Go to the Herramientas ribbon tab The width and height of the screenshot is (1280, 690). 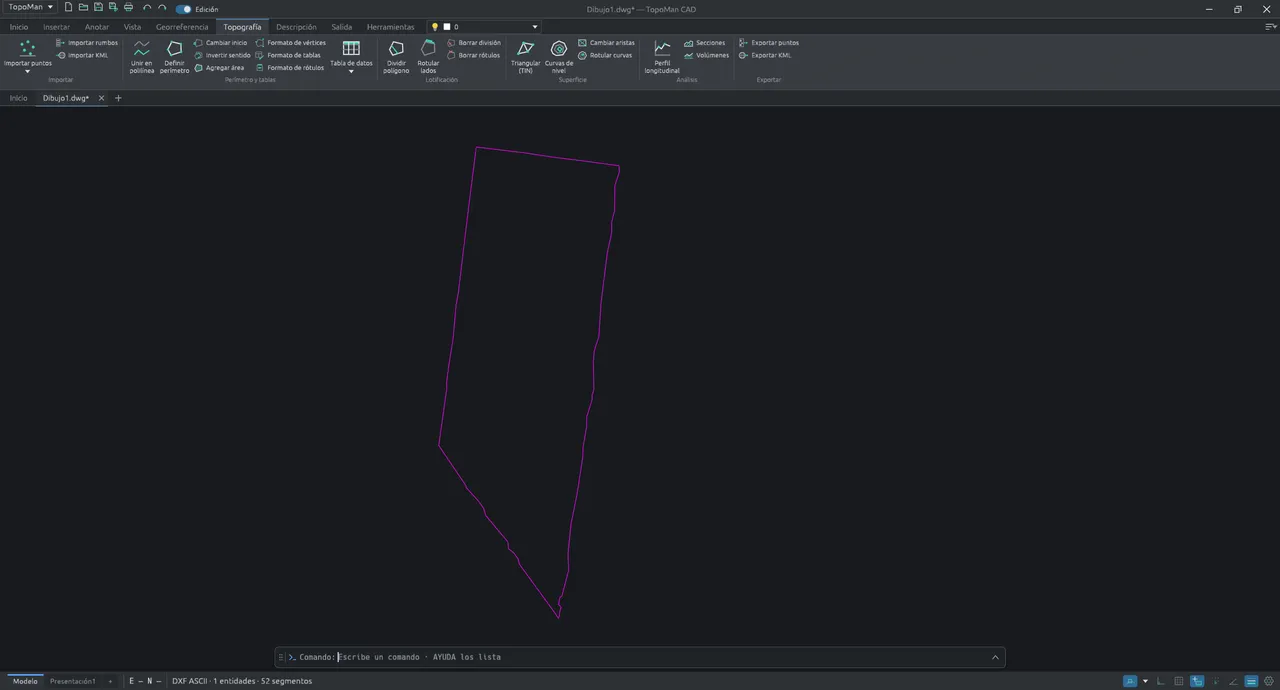(x=390, y=27)
